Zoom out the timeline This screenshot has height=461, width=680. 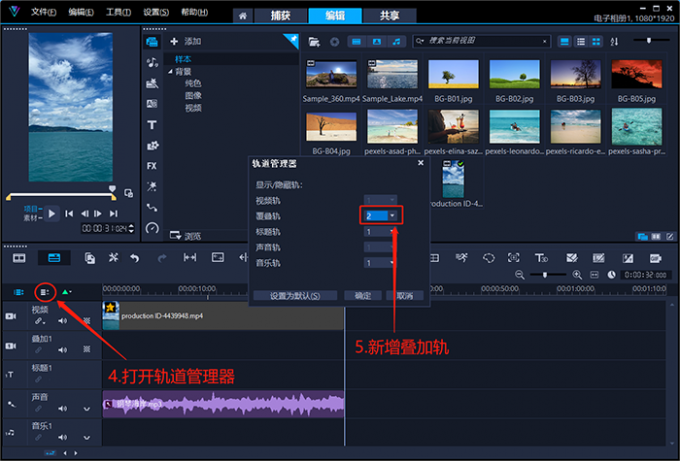pyautogui.click(x=520, y=275)
